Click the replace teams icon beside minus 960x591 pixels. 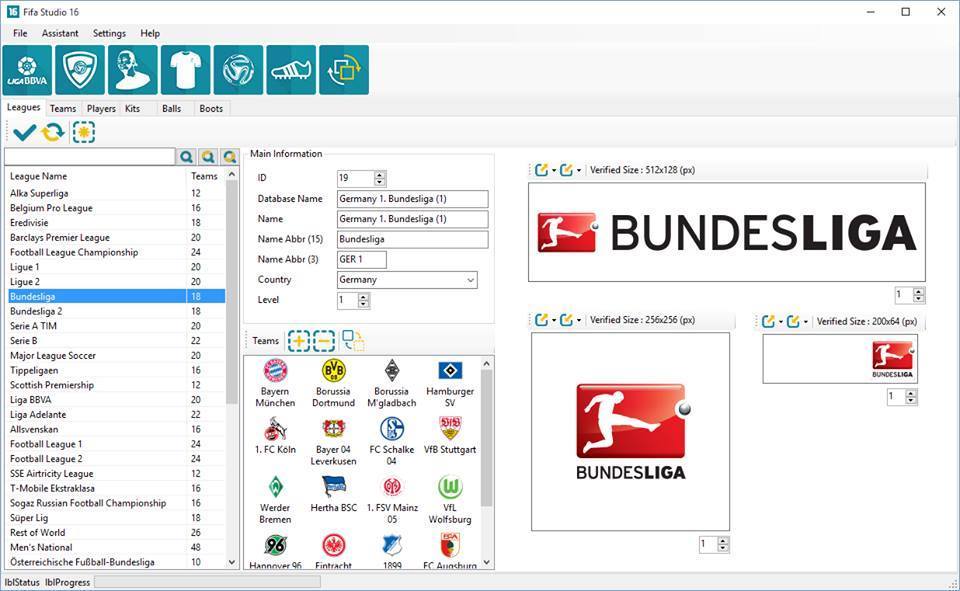click(353, 341)
